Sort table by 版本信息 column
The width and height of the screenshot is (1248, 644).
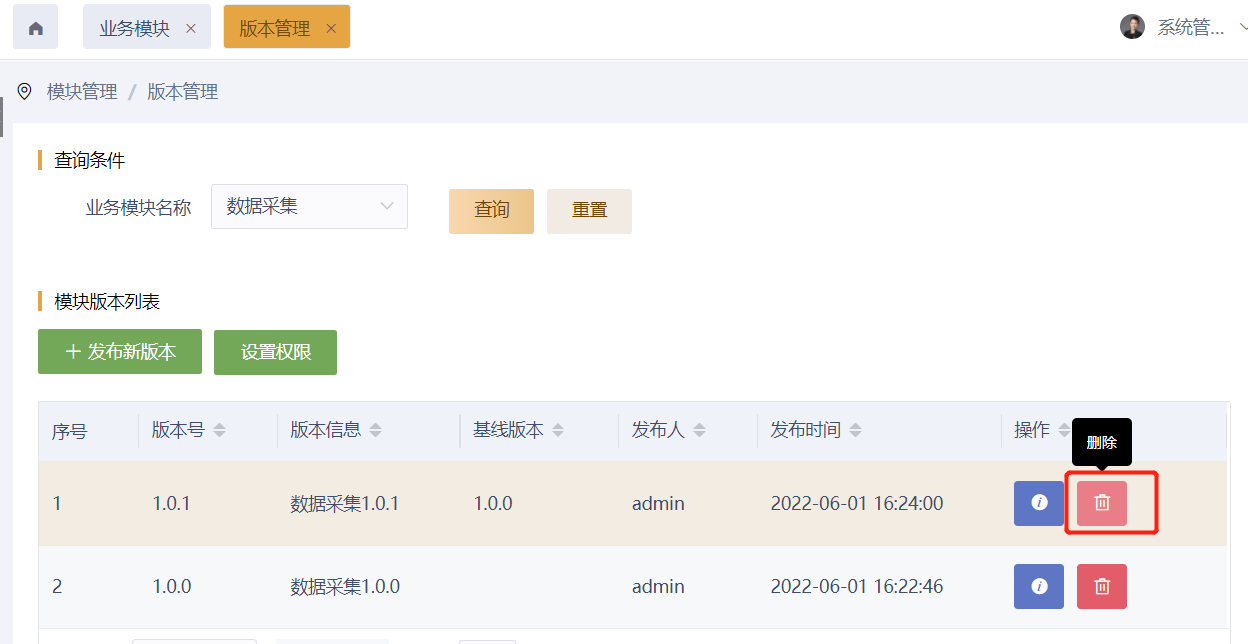(x=375, y=430)
